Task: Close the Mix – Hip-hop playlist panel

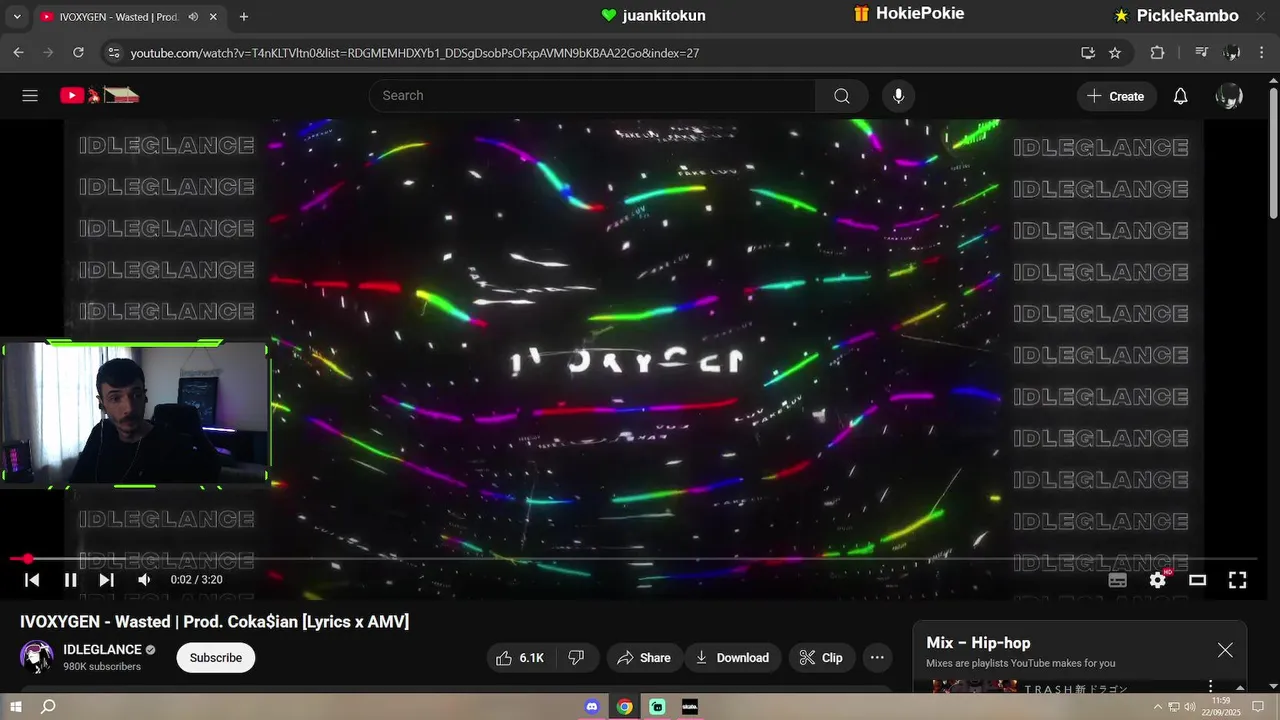Action: pos(1225,650)
